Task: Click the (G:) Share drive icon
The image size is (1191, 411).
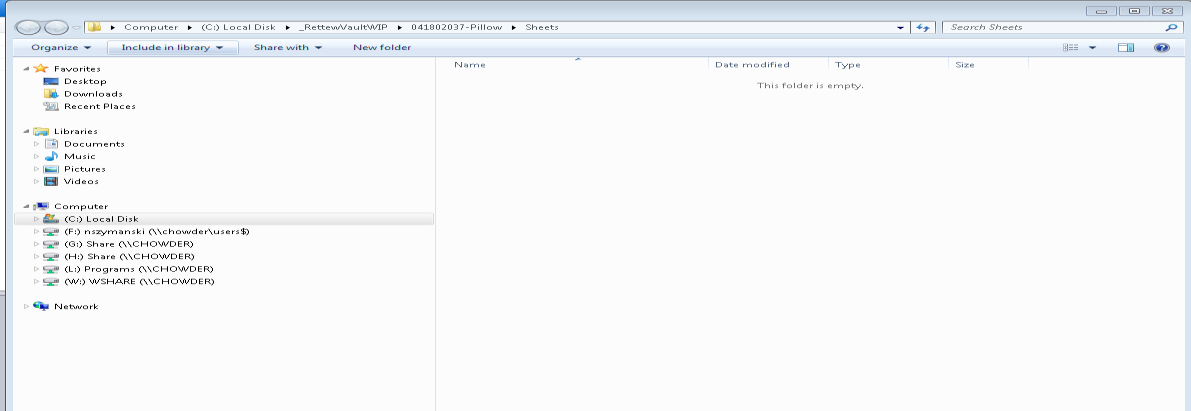Action: pos(51,244)
